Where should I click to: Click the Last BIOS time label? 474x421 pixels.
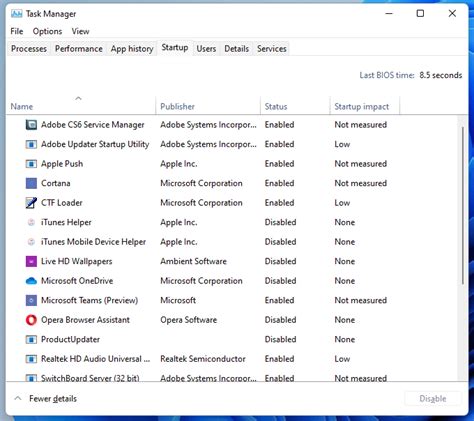(387, 75)
